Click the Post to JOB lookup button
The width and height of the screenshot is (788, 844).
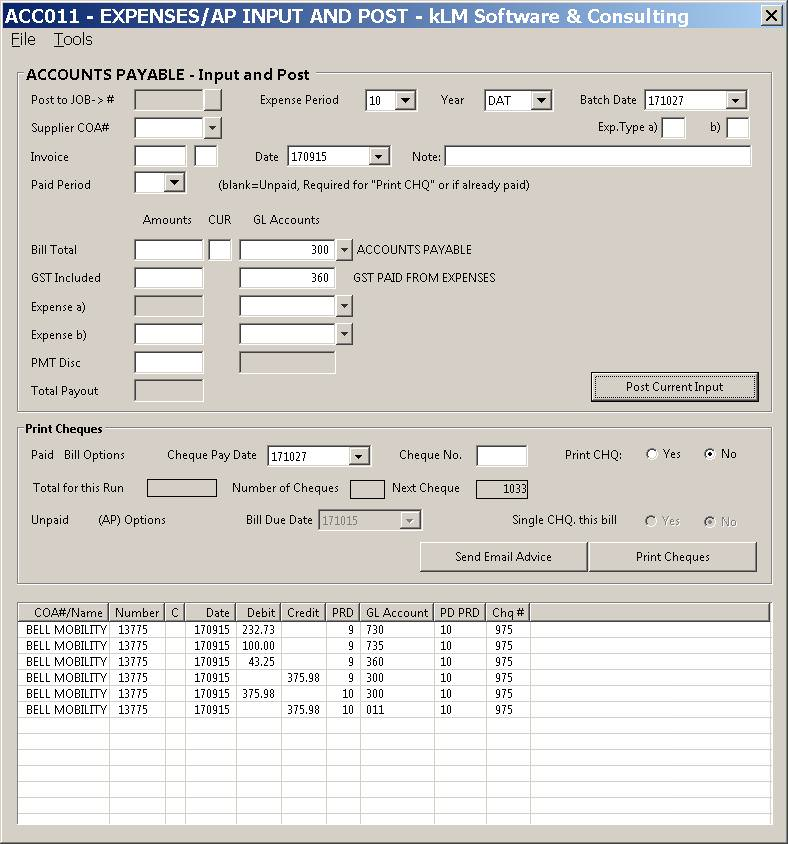point(213,100)
